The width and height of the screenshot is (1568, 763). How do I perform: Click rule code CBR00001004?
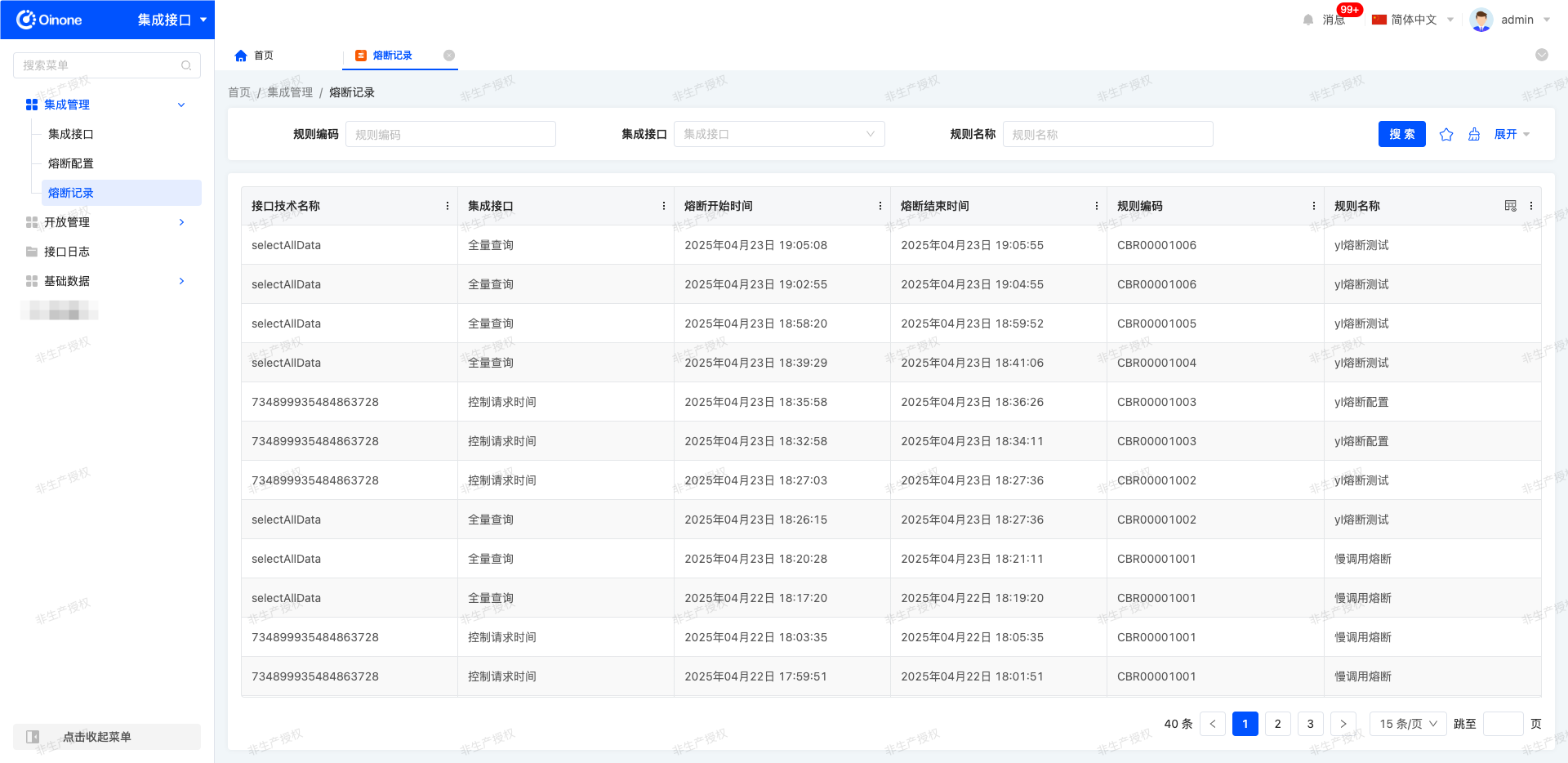click(1156, 363)
